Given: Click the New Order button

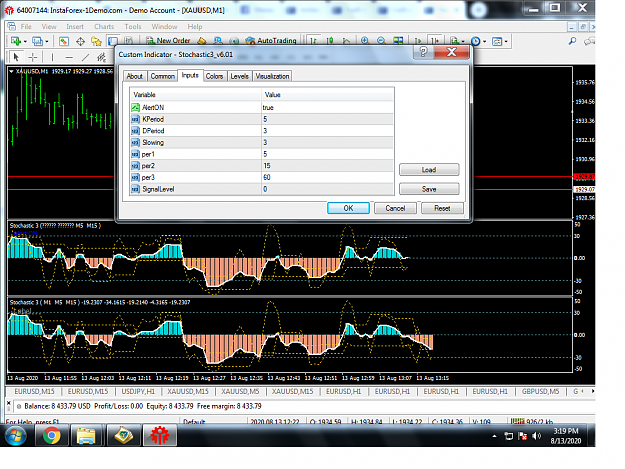Looking at the screenshot, I should tap(168, 41).
